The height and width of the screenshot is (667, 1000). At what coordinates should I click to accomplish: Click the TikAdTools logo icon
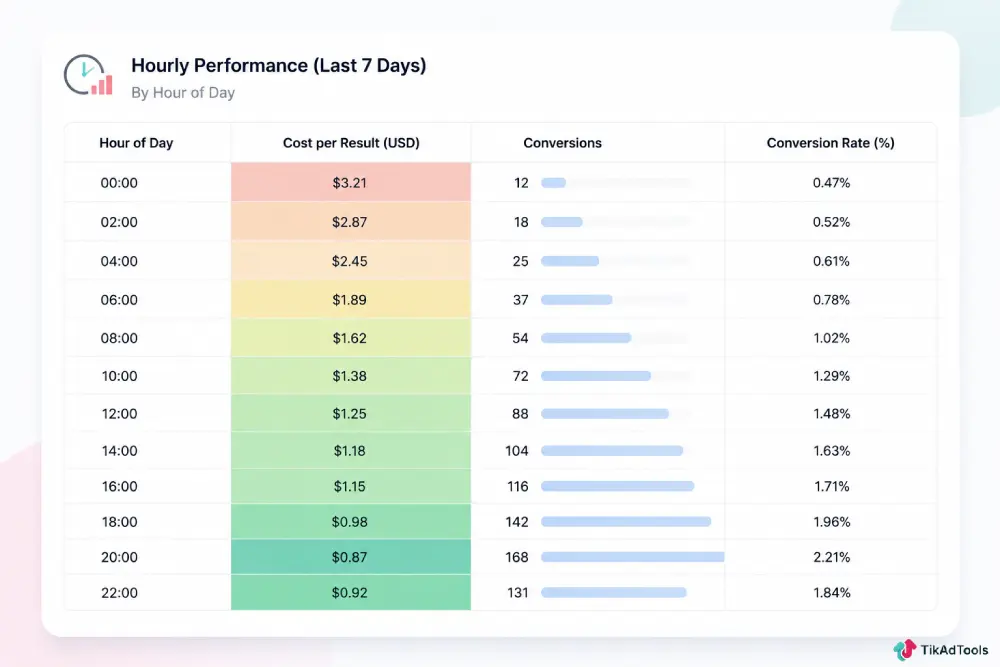(x=904, y=650)
